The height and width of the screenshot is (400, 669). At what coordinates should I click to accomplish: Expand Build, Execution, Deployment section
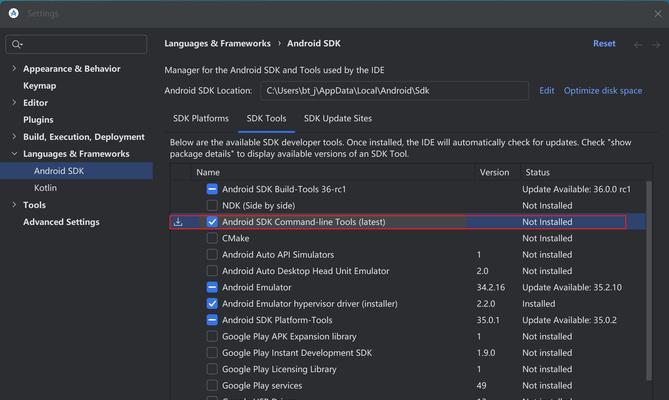(x=14, y=136)
